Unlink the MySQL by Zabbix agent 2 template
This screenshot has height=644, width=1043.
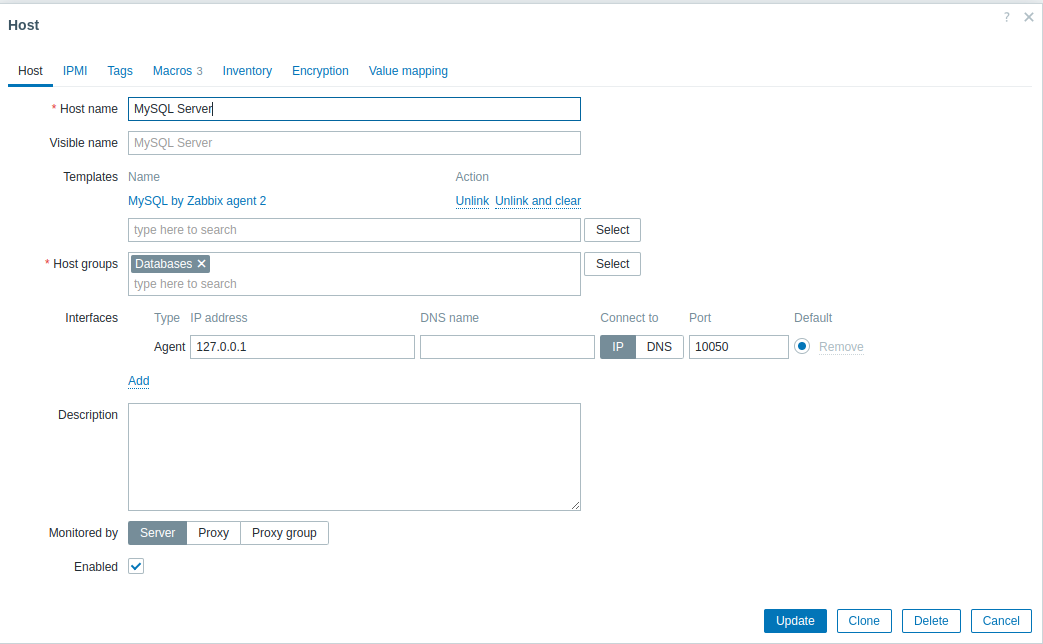[x=472, y=201]
